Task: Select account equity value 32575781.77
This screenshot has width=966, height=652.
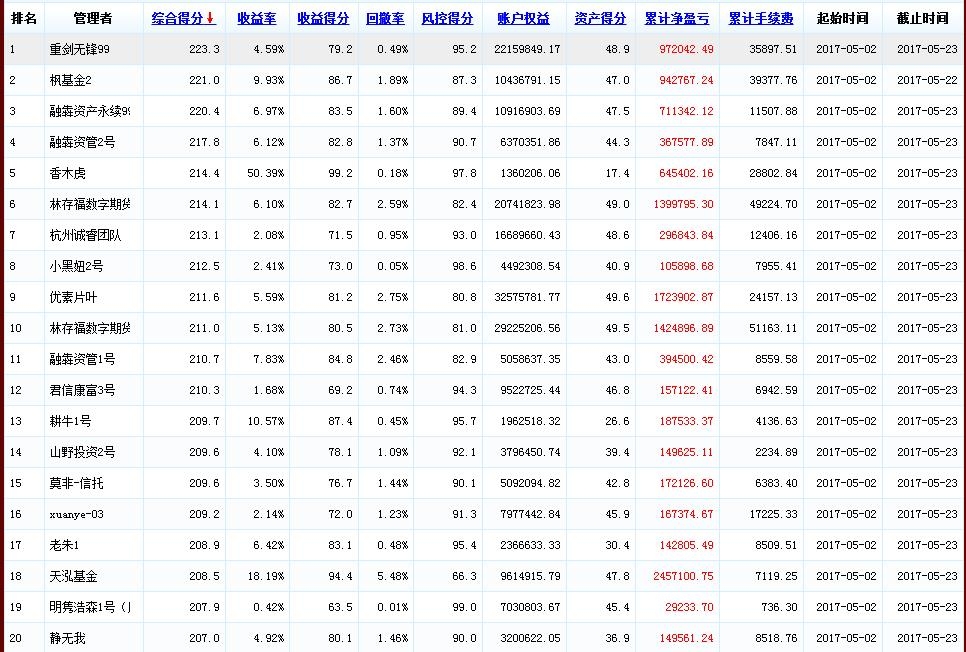Action: click(x=527, y=297)
